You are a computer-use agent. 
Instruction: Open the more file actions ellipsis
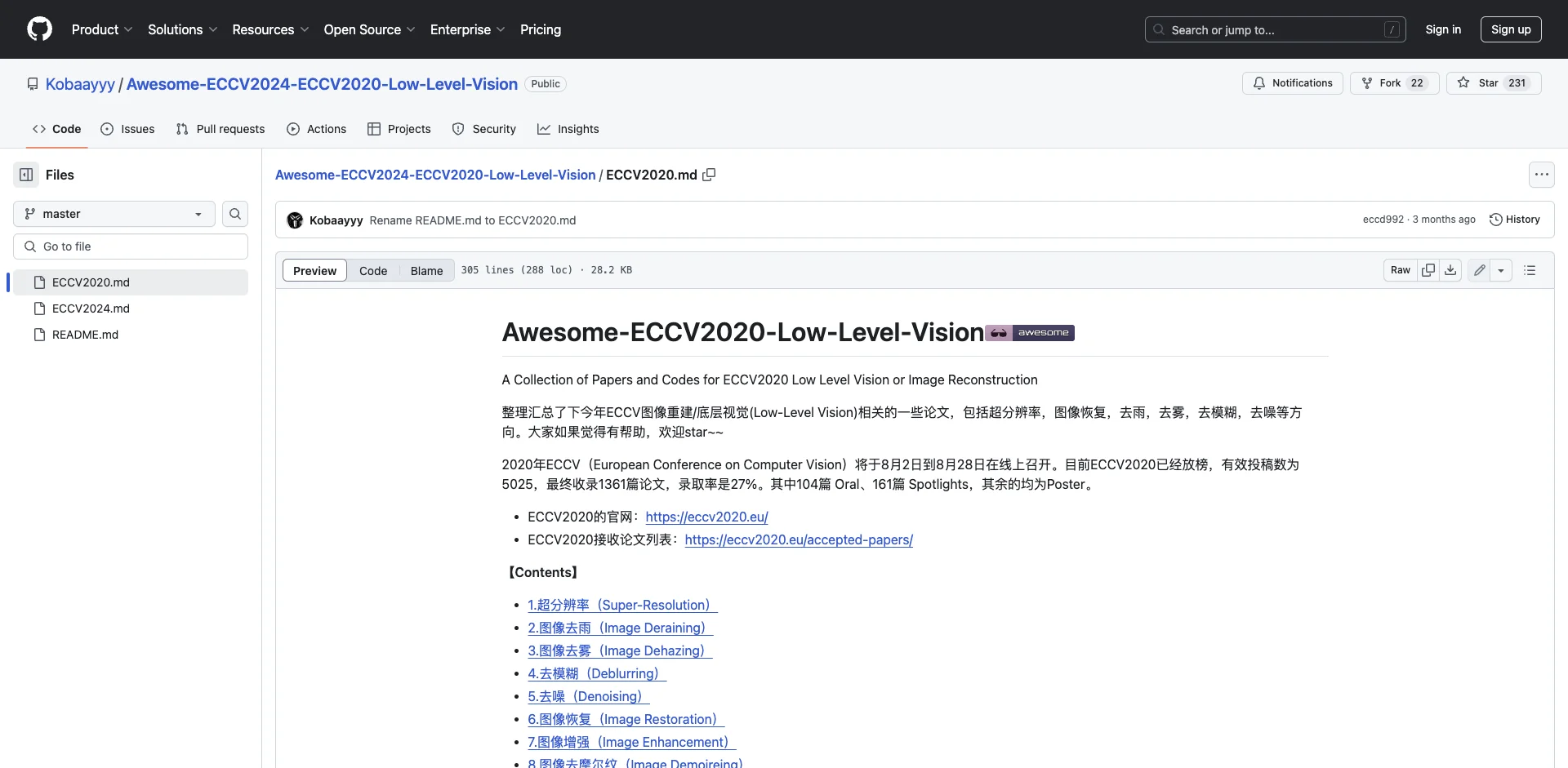pos(1541,175)
